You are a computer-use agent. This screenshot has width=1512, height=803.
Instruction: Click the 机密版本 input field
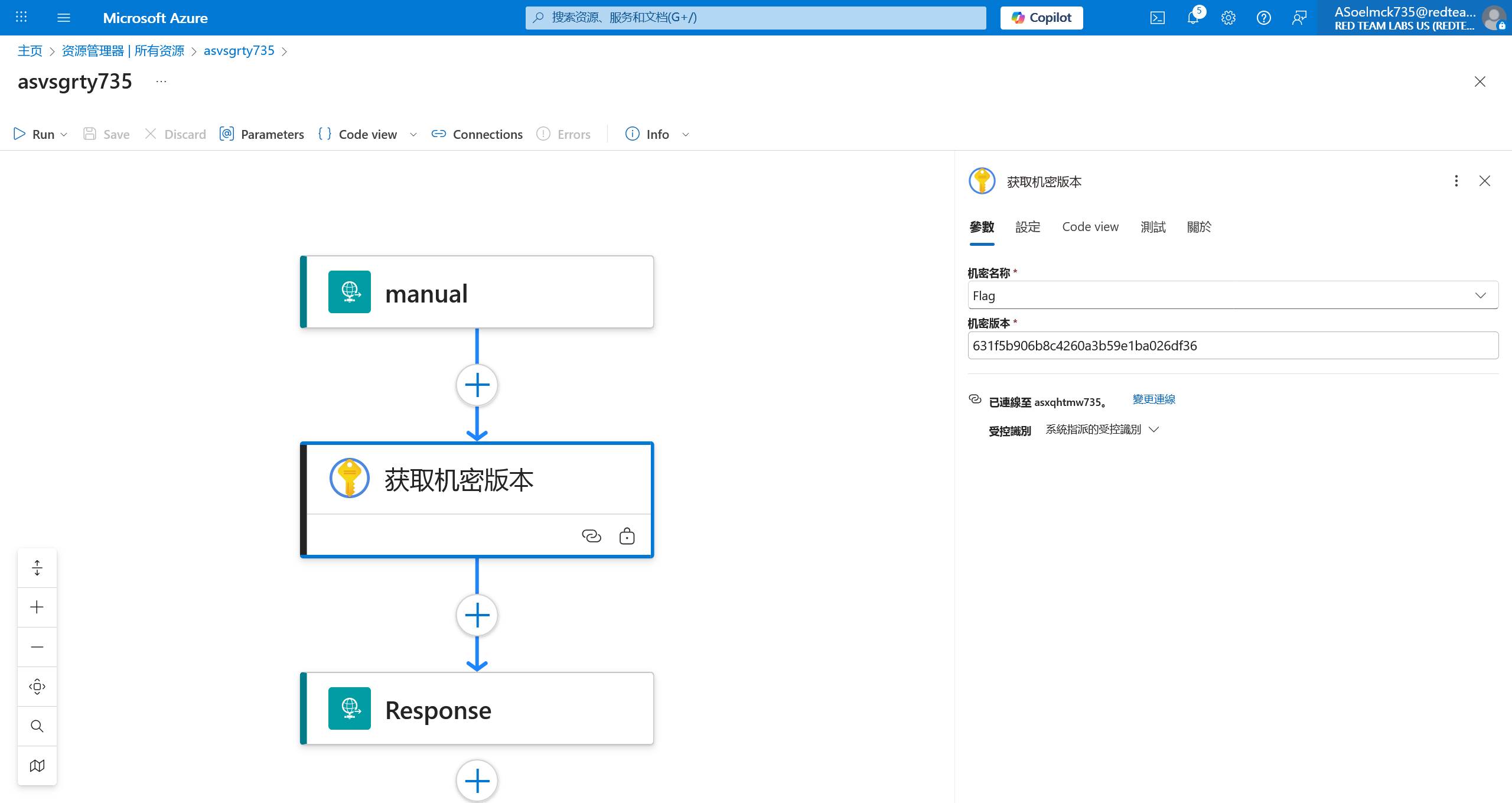coord(1232,346)
